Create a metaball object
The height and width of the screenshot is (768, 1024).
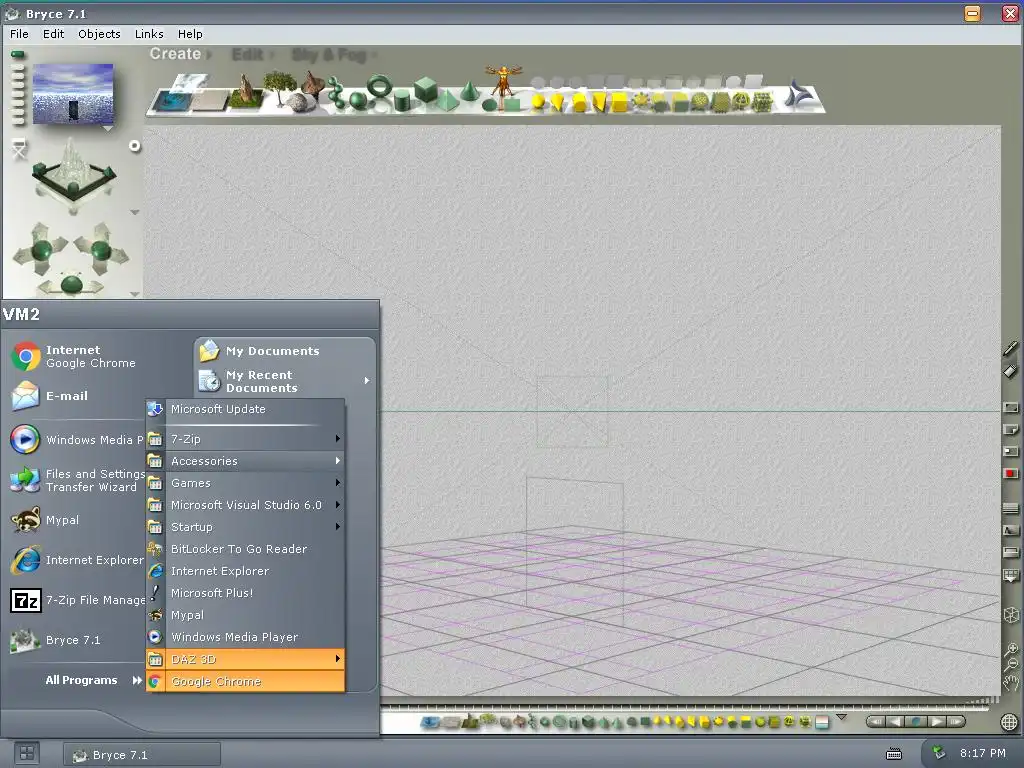pyautogui.click(x=336, y=92)
